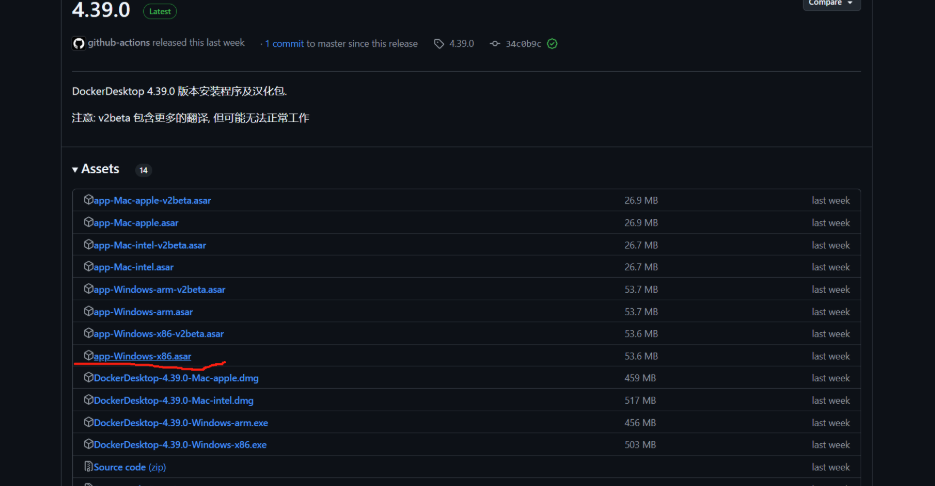935x486 pixels.
Task: Download app-Windows-arm-v2beta.asar
Action: tap(159, 289)
